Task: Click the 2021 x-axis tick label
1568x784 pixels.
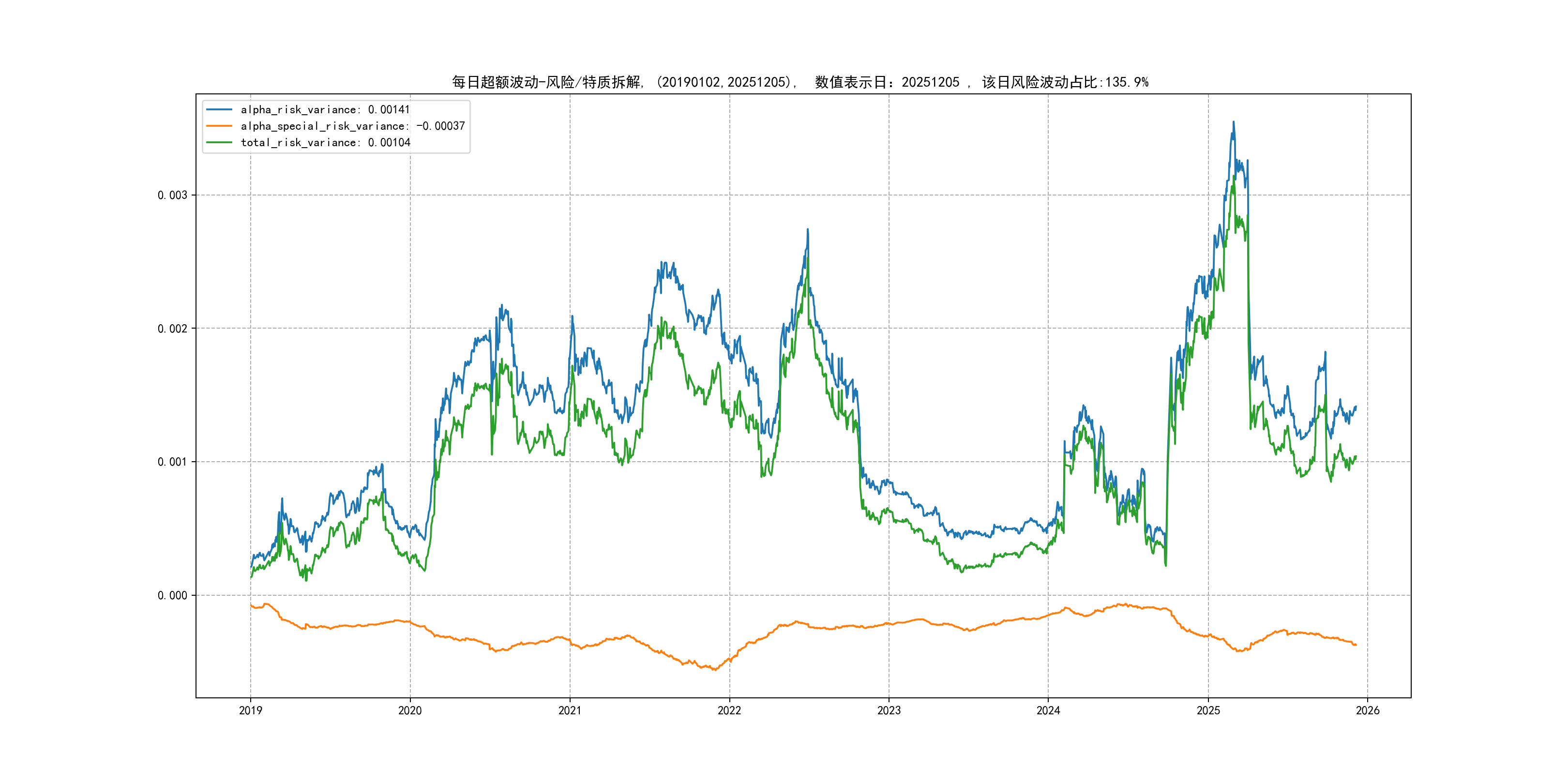Action: click(x=570, y=710)
